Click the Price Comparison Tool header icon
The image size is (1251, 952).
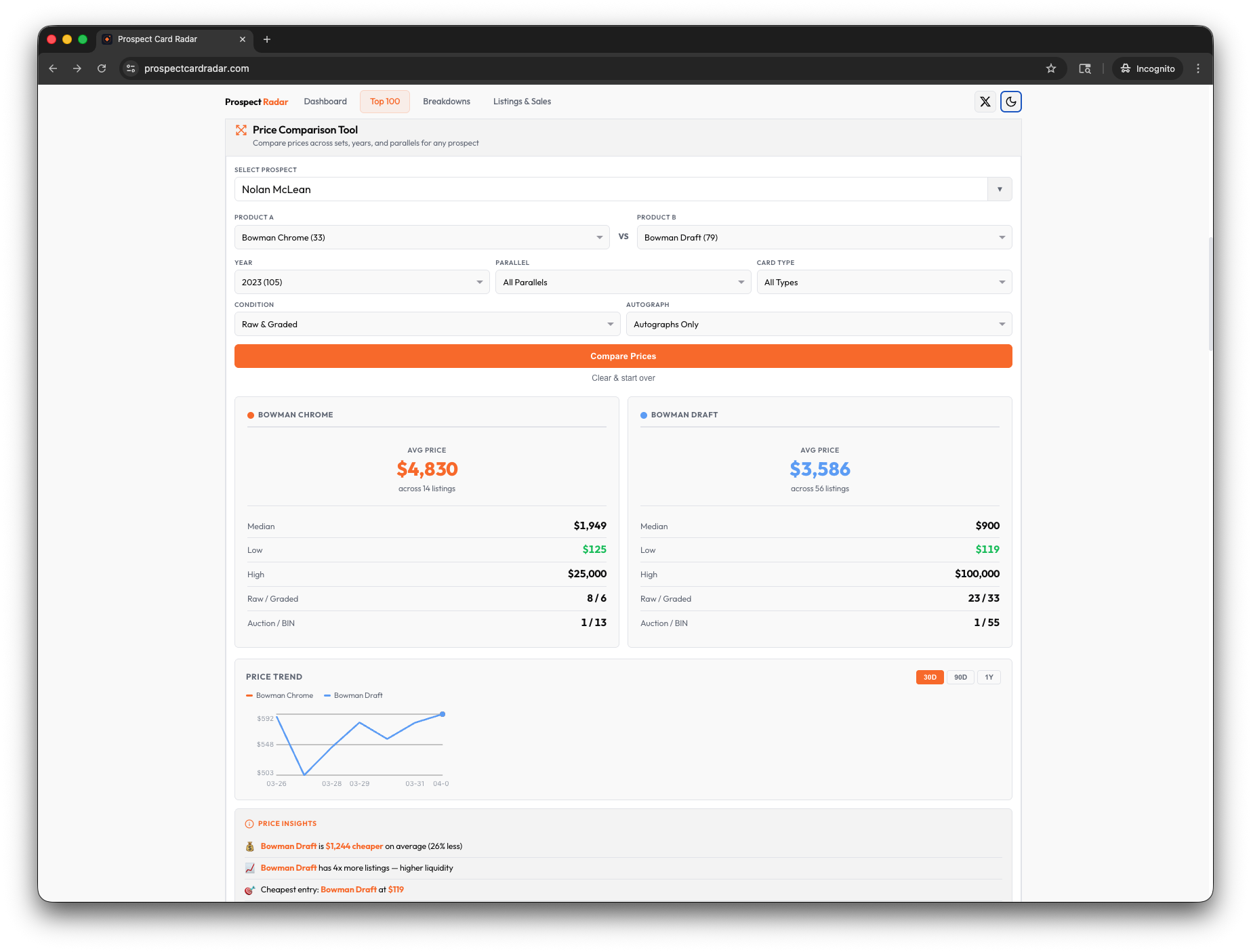(241, 130)
